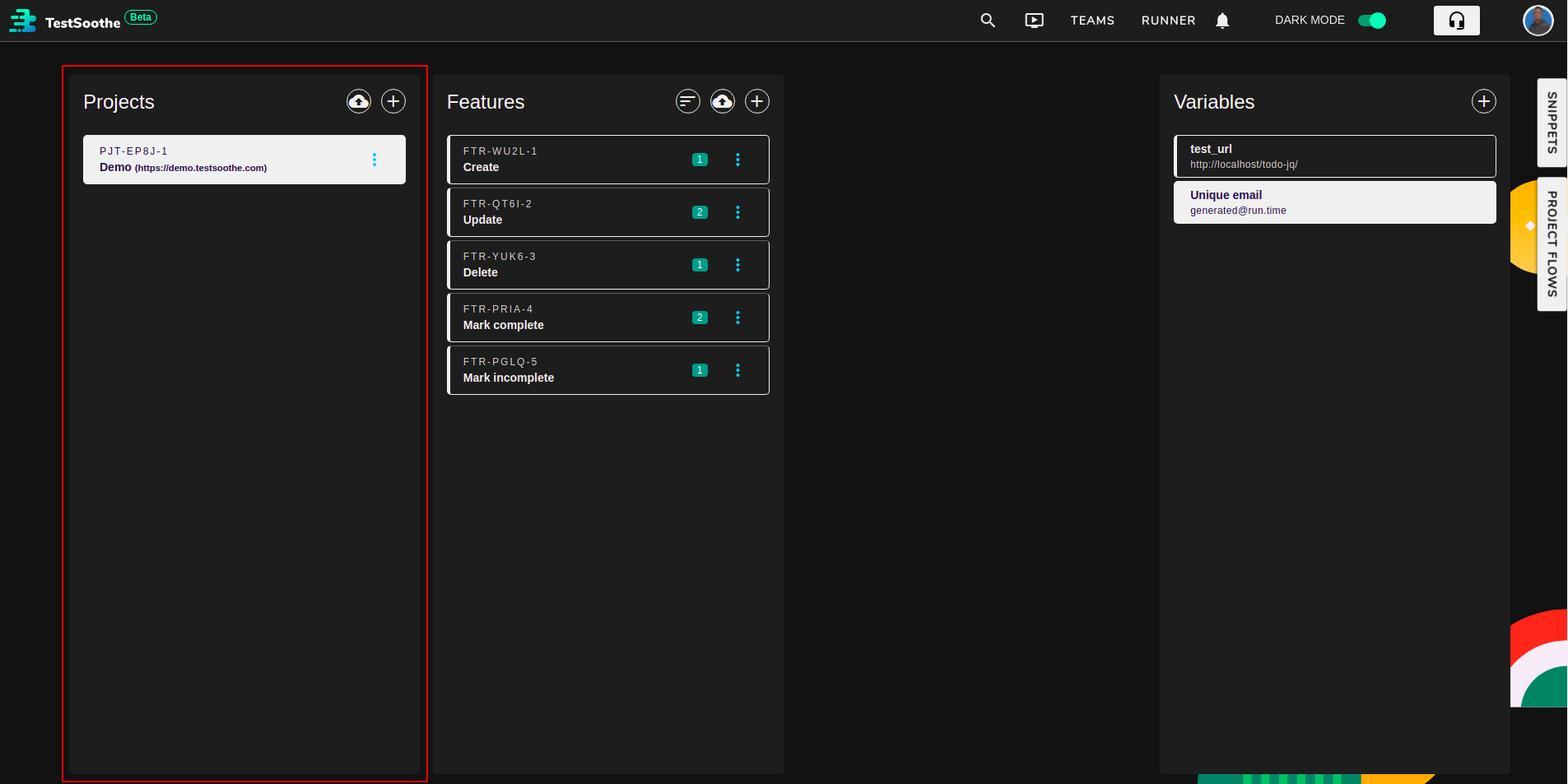Open the Update feature
Viewport: 1568px width, 784px height.
(608, 212)
